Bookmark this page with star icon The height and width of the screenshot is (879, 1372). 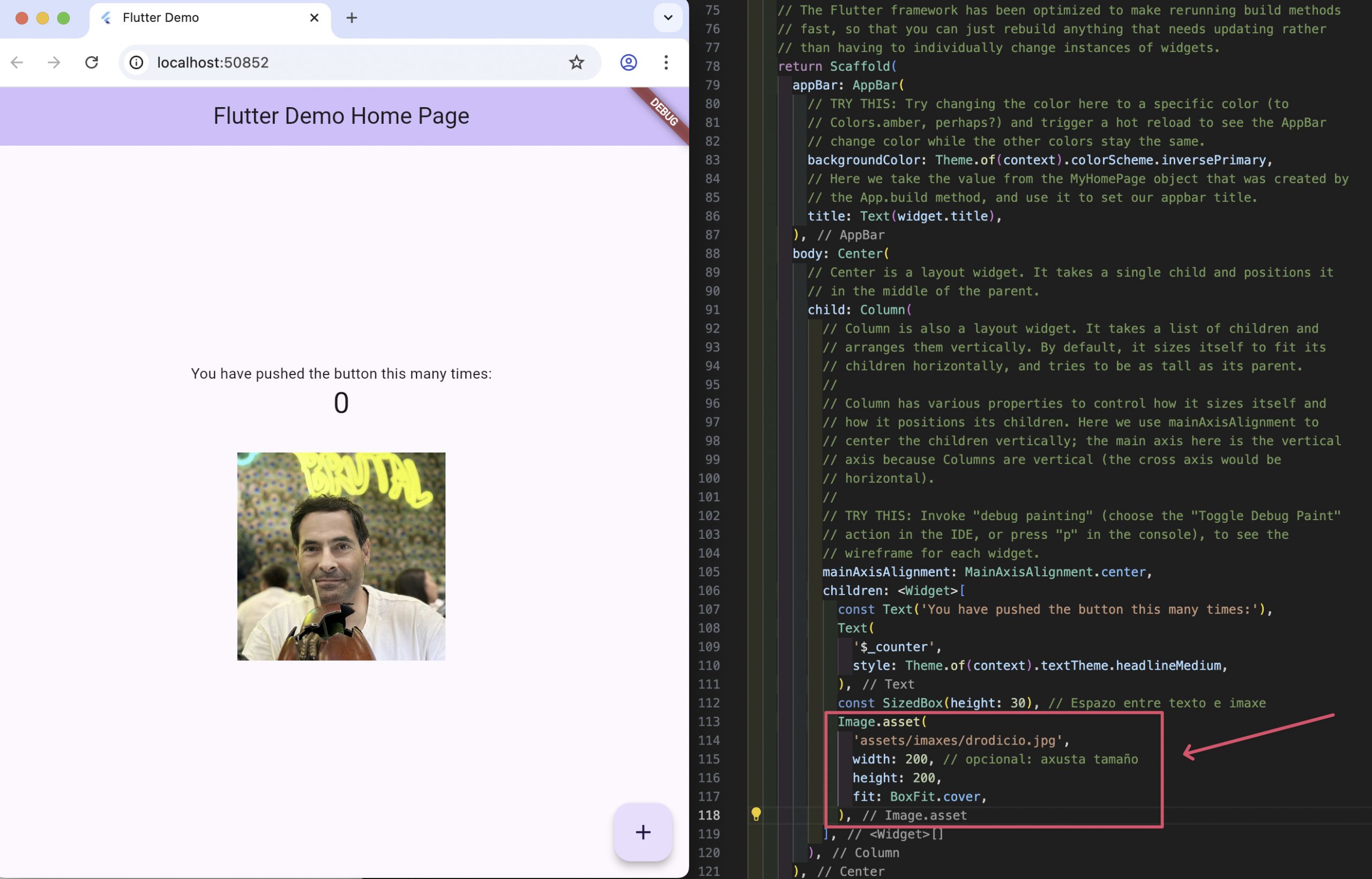(576, 62)
